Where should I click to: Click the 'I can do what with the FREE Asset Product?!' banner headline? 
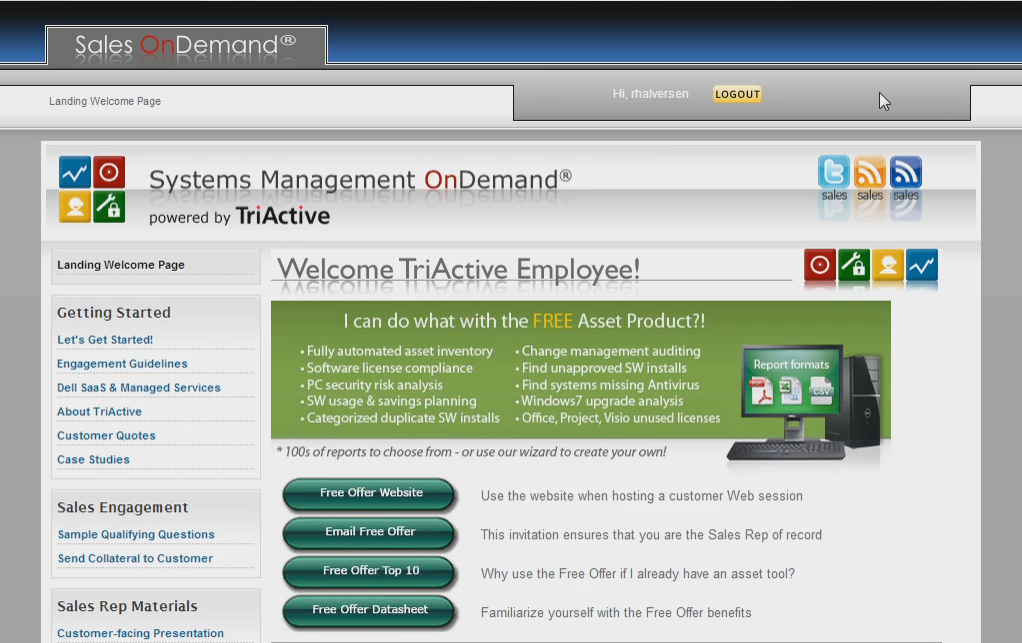coord(525,321)
